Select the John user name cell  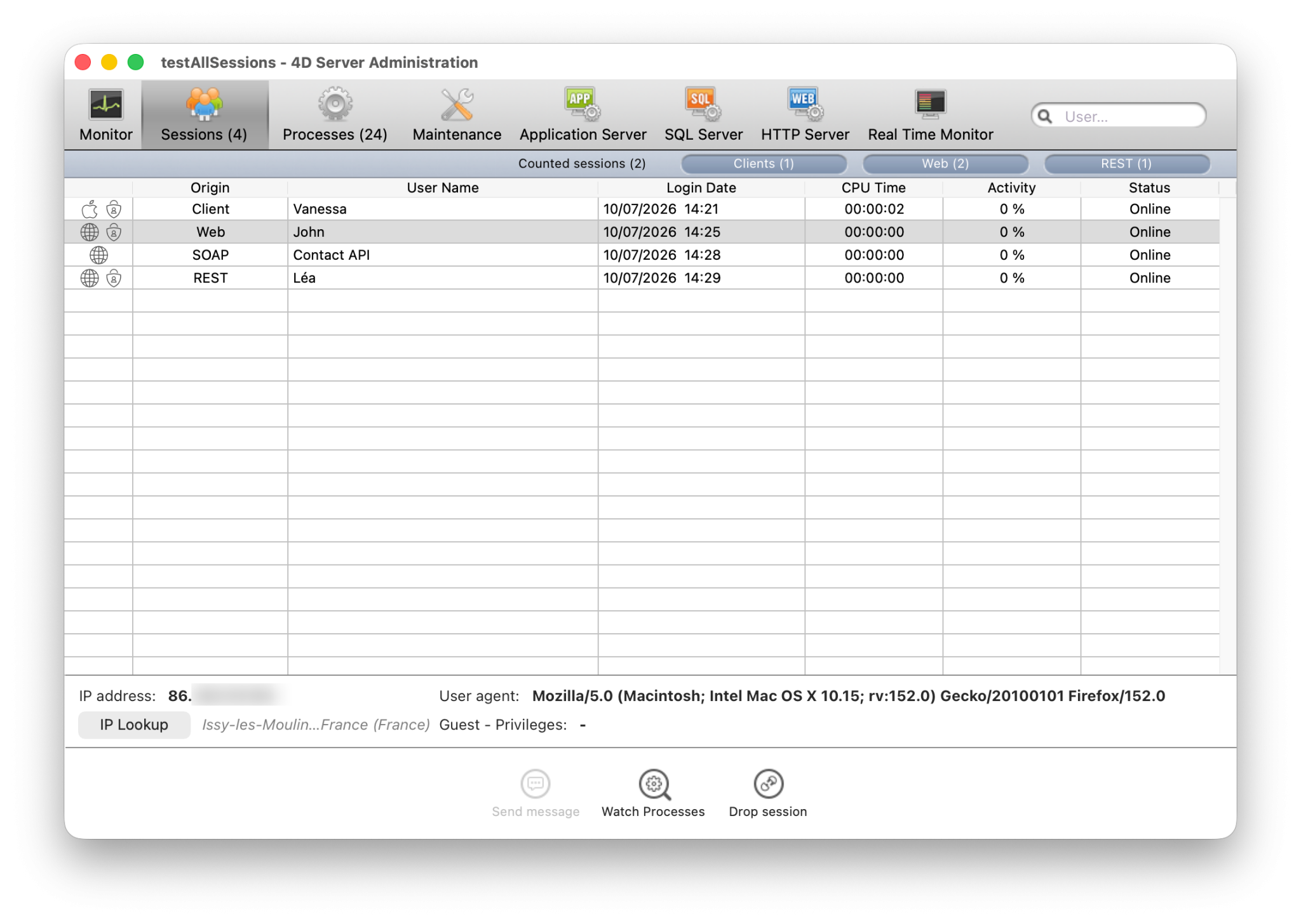(442, 232)
